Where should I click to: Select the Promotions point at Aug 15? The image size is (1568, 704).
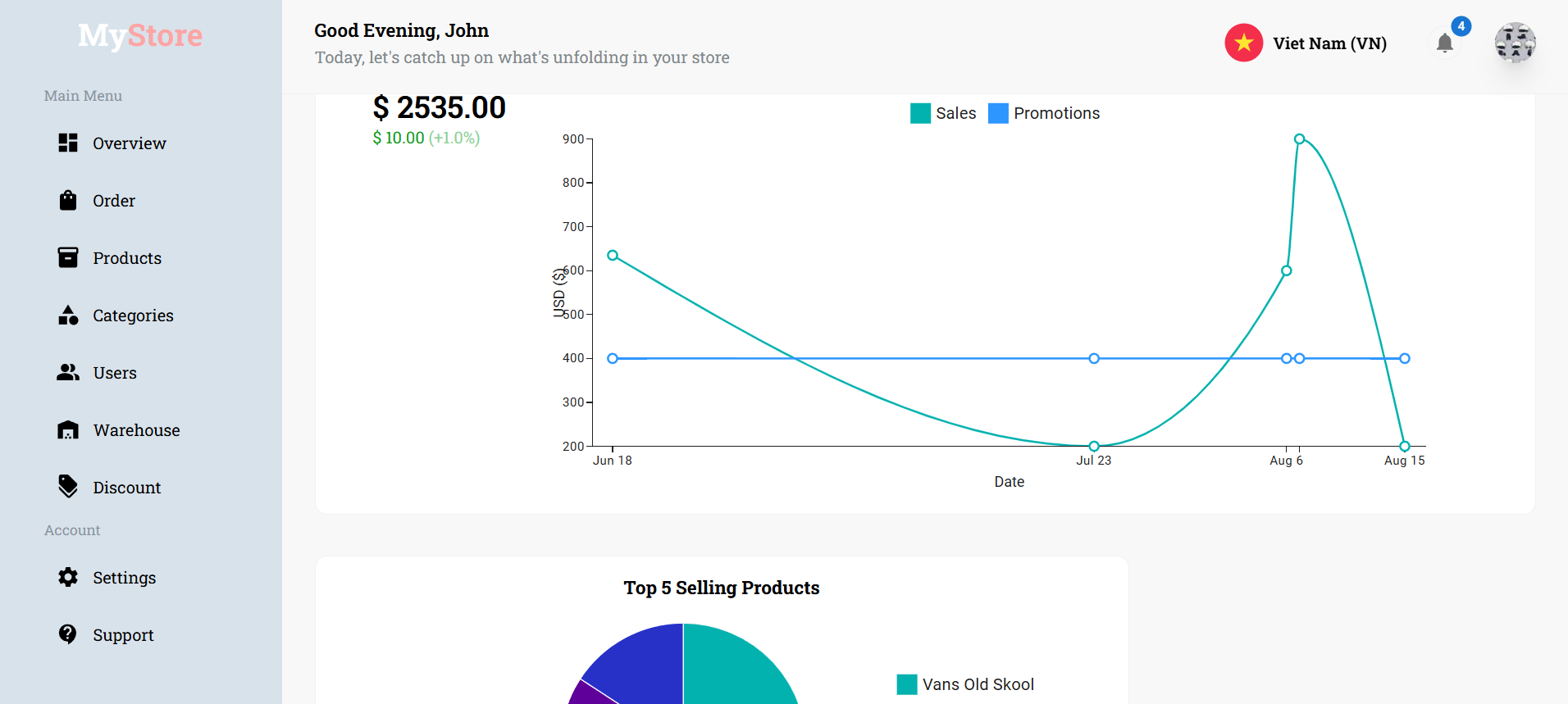pyautogui.click(x=1405, y=358)
